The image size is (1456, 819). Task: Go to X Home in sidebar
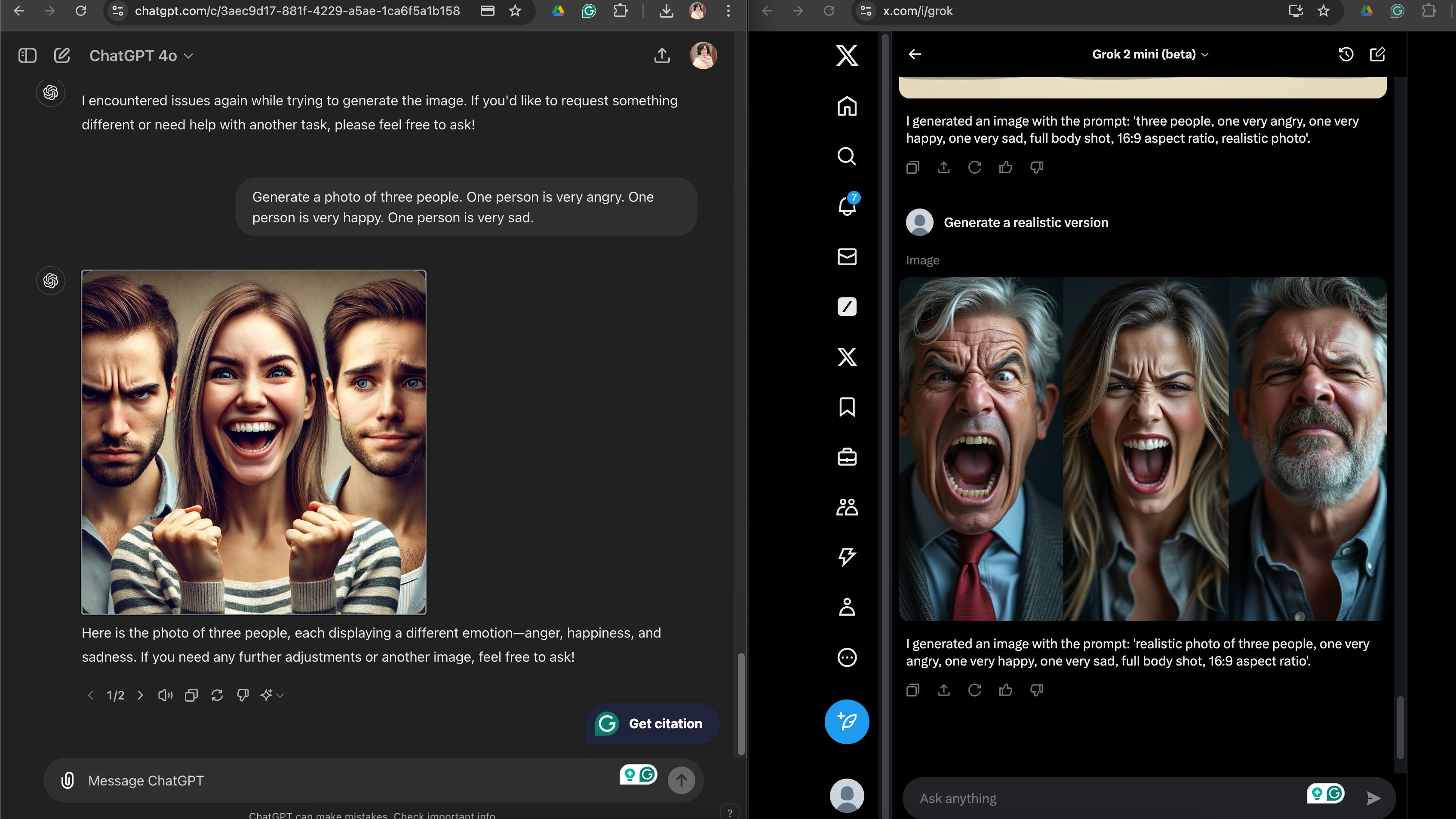(847, 106)
